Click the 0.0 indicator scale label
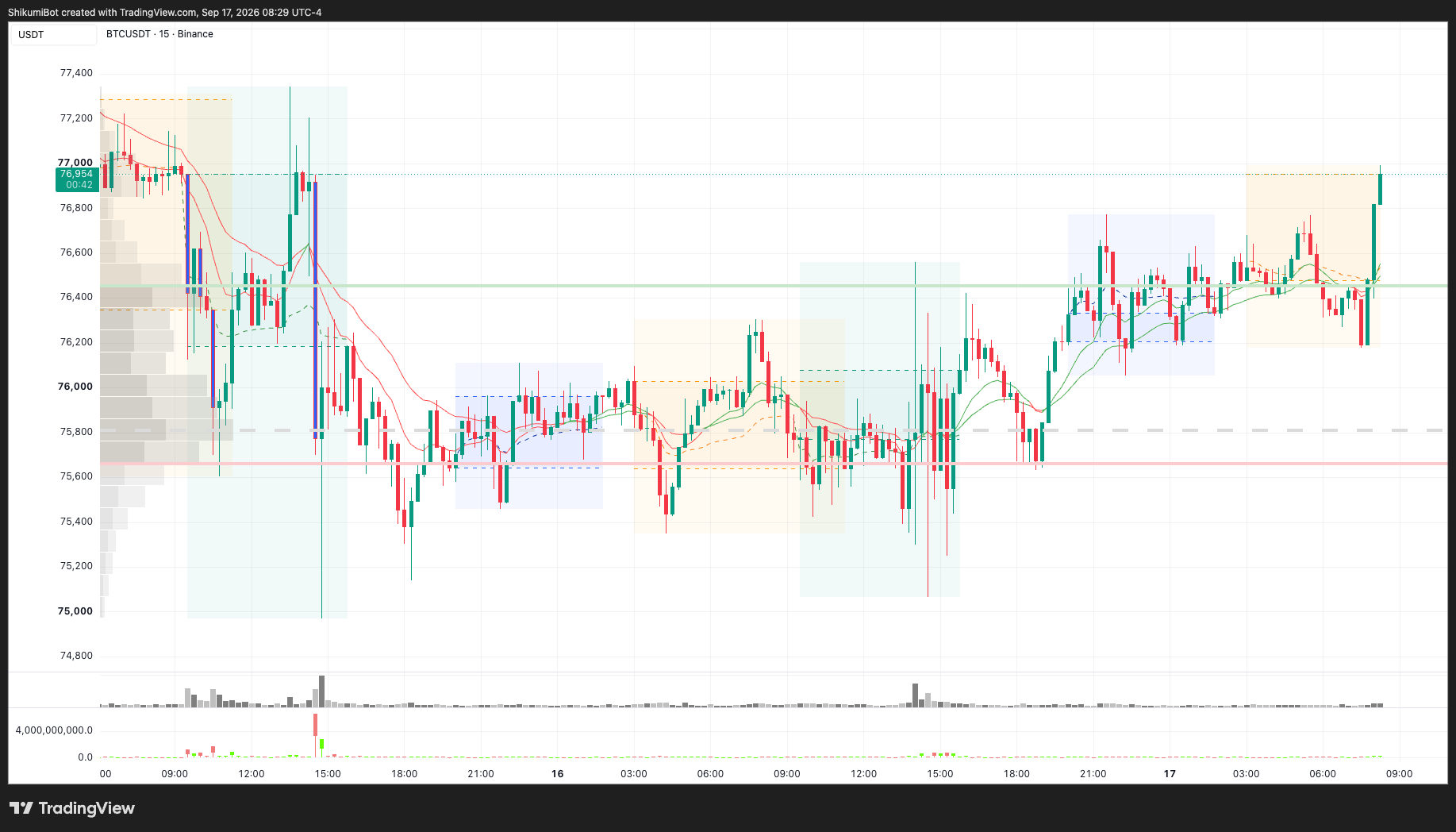 click(86, 757)
